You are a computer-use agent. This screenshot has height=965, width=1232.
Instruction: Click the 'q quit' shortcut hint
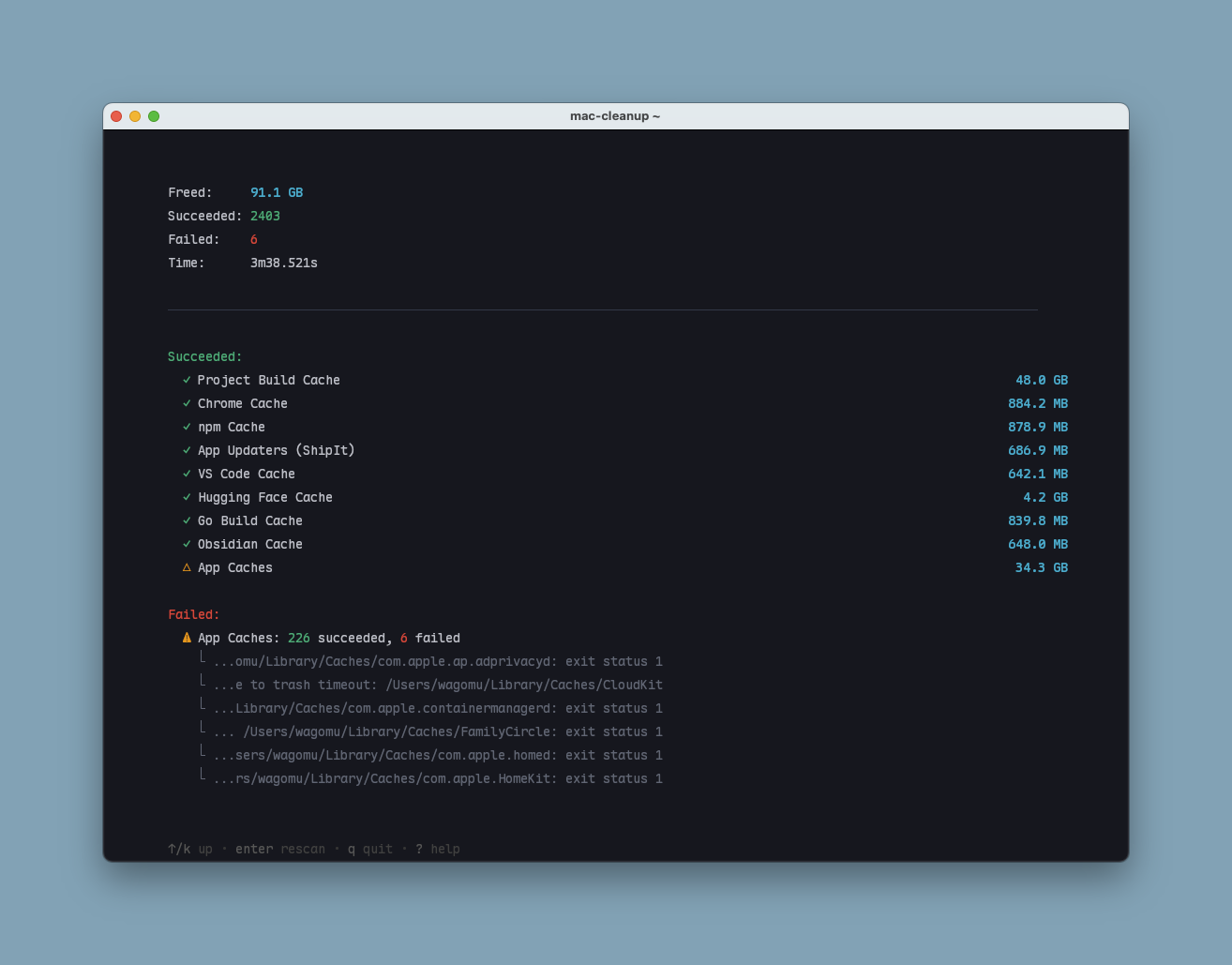(x=370, y=849)
